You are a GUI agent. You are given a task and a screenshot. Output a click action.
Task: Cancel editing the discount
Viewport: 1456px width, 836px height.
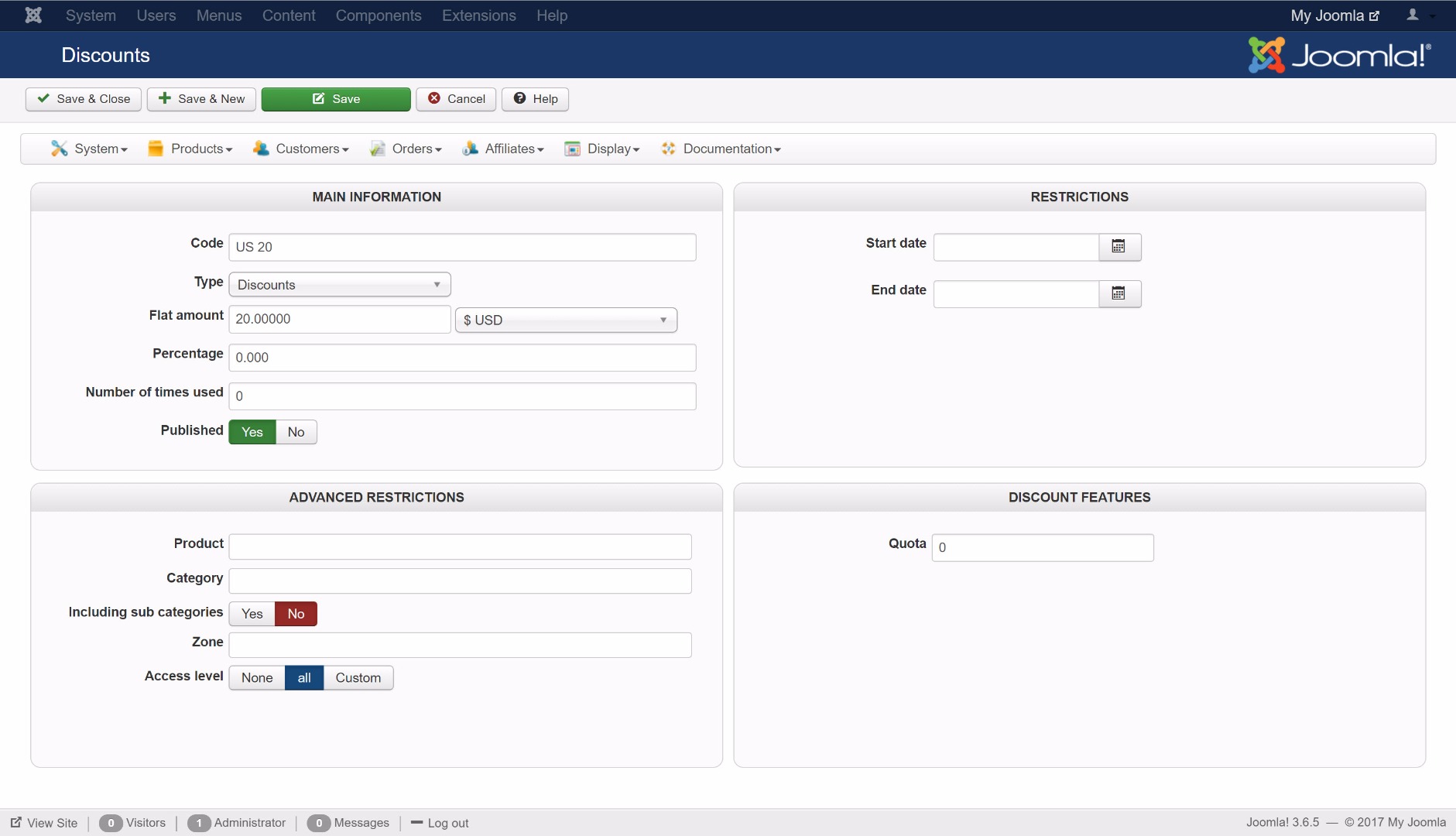456,99
